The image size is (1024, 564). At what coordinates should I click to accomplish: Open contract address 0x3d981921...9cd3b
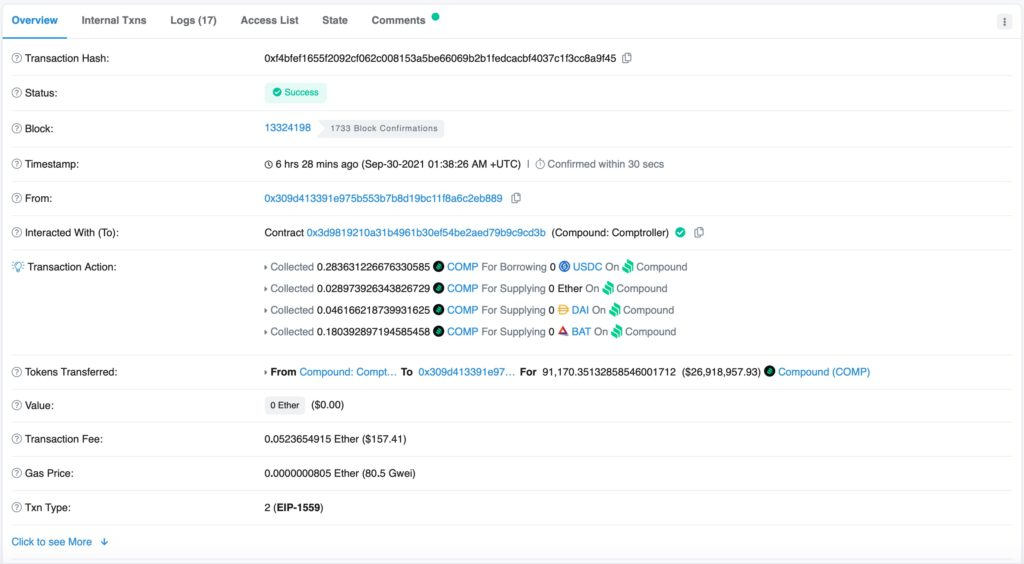point(426,232)
